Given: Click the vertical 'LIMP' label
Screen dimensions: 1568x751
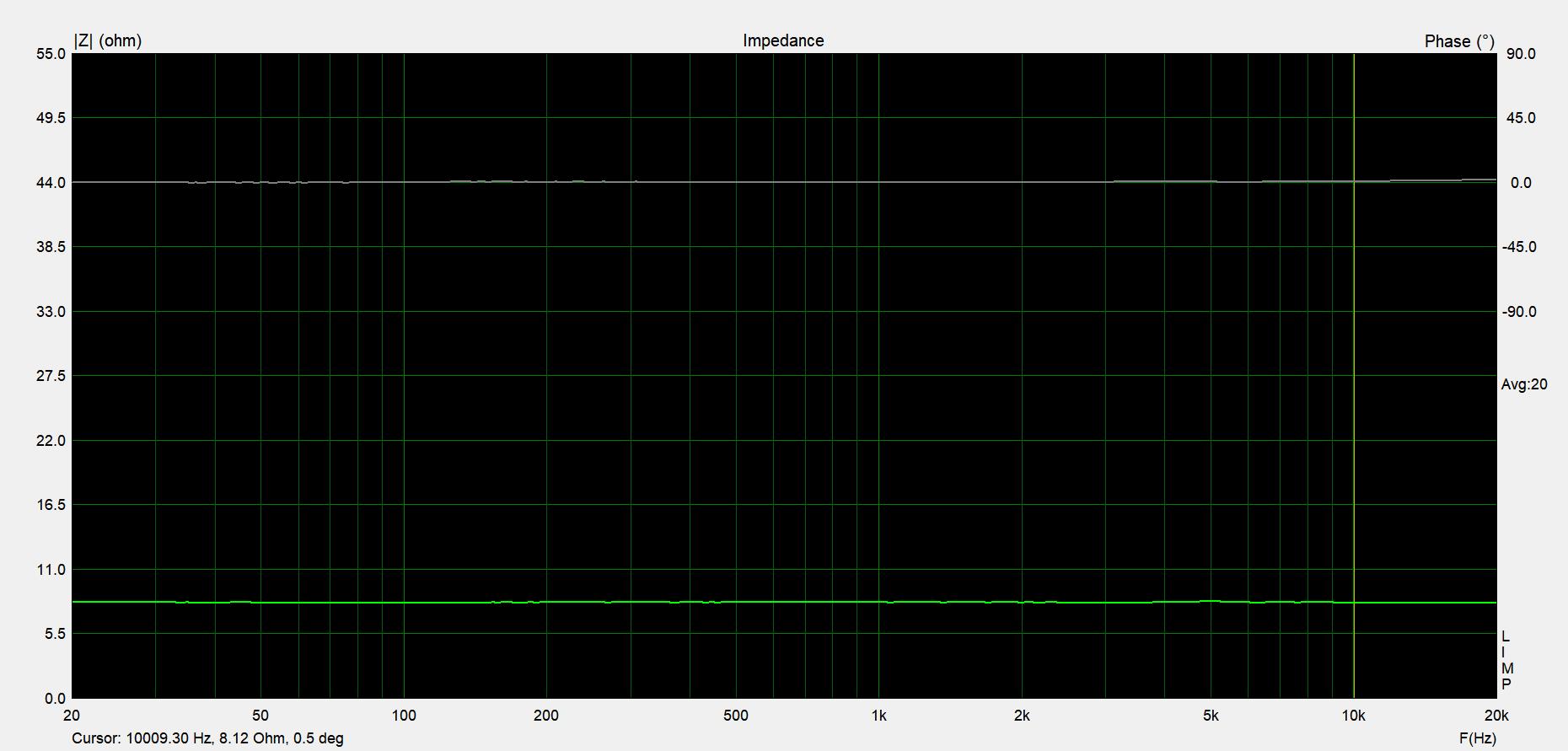Looking at the screenshot, I should click(x=1506, y=660).
